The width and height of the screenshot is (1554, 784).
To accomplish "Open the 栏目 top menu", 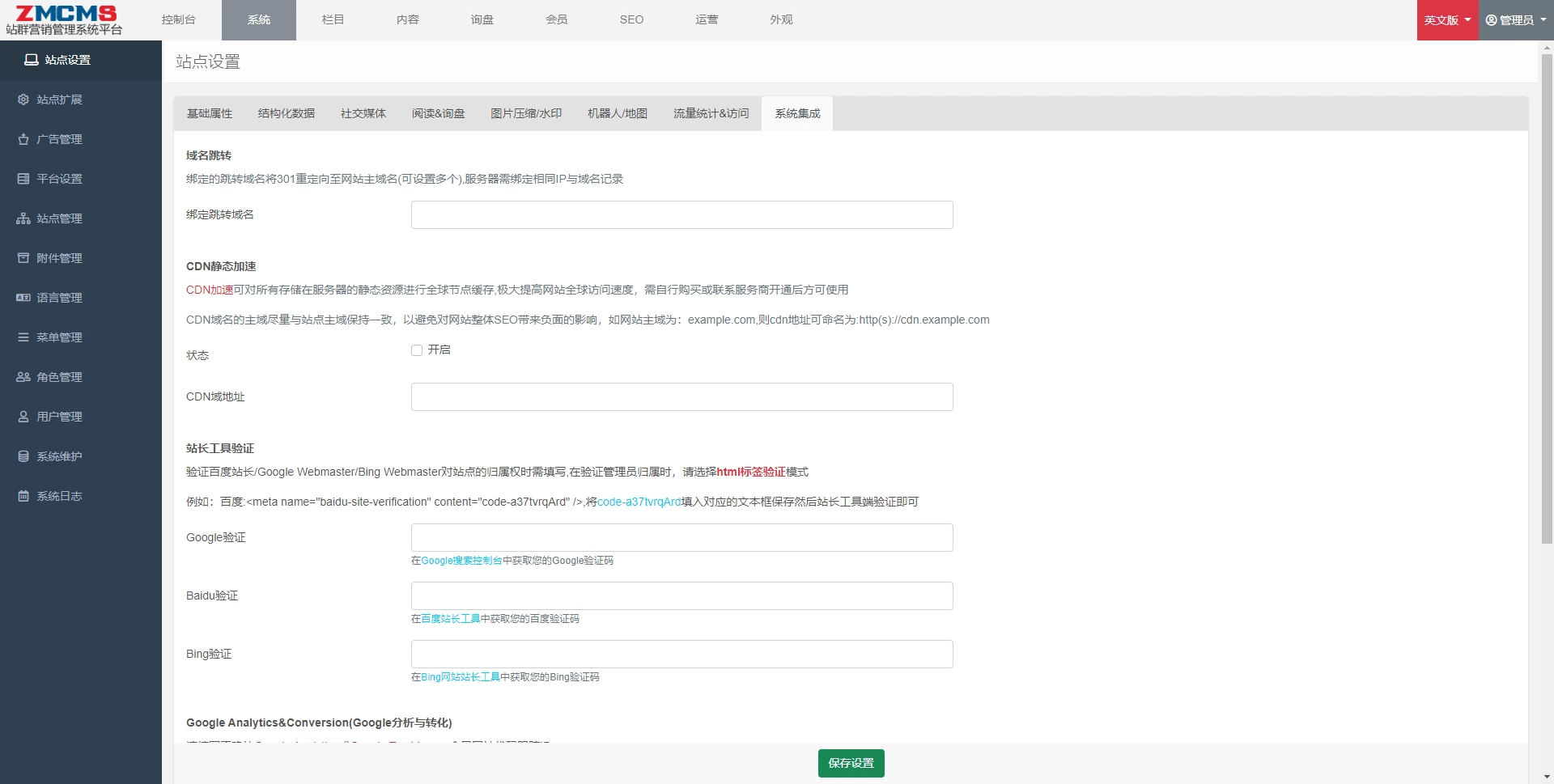I will point(333,19).
